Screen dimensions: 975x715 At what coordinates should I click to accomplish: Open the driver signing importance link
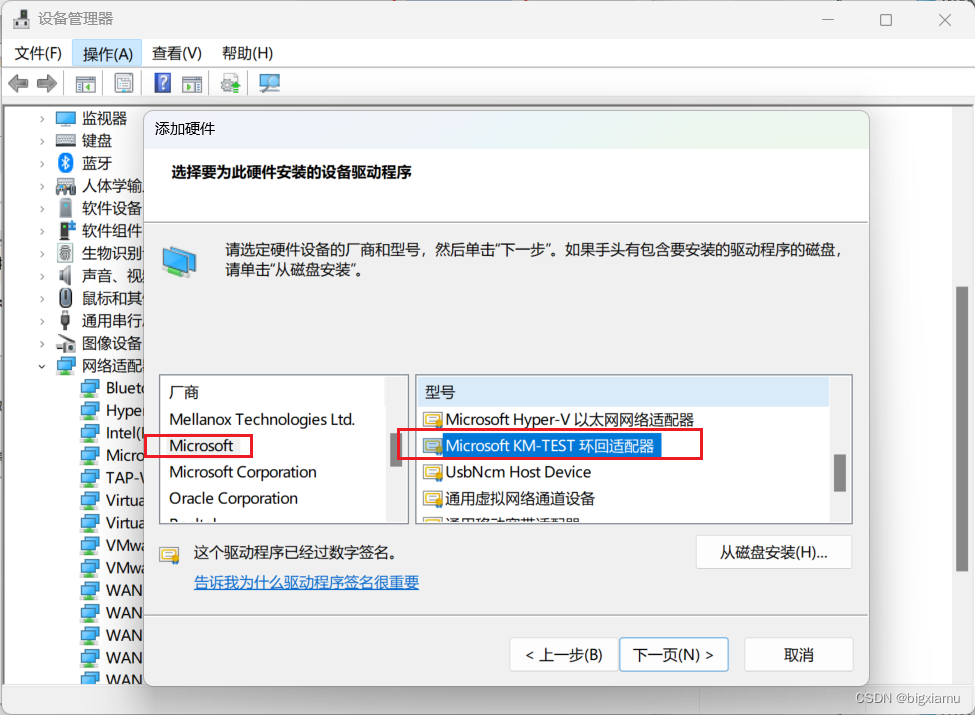307,583
